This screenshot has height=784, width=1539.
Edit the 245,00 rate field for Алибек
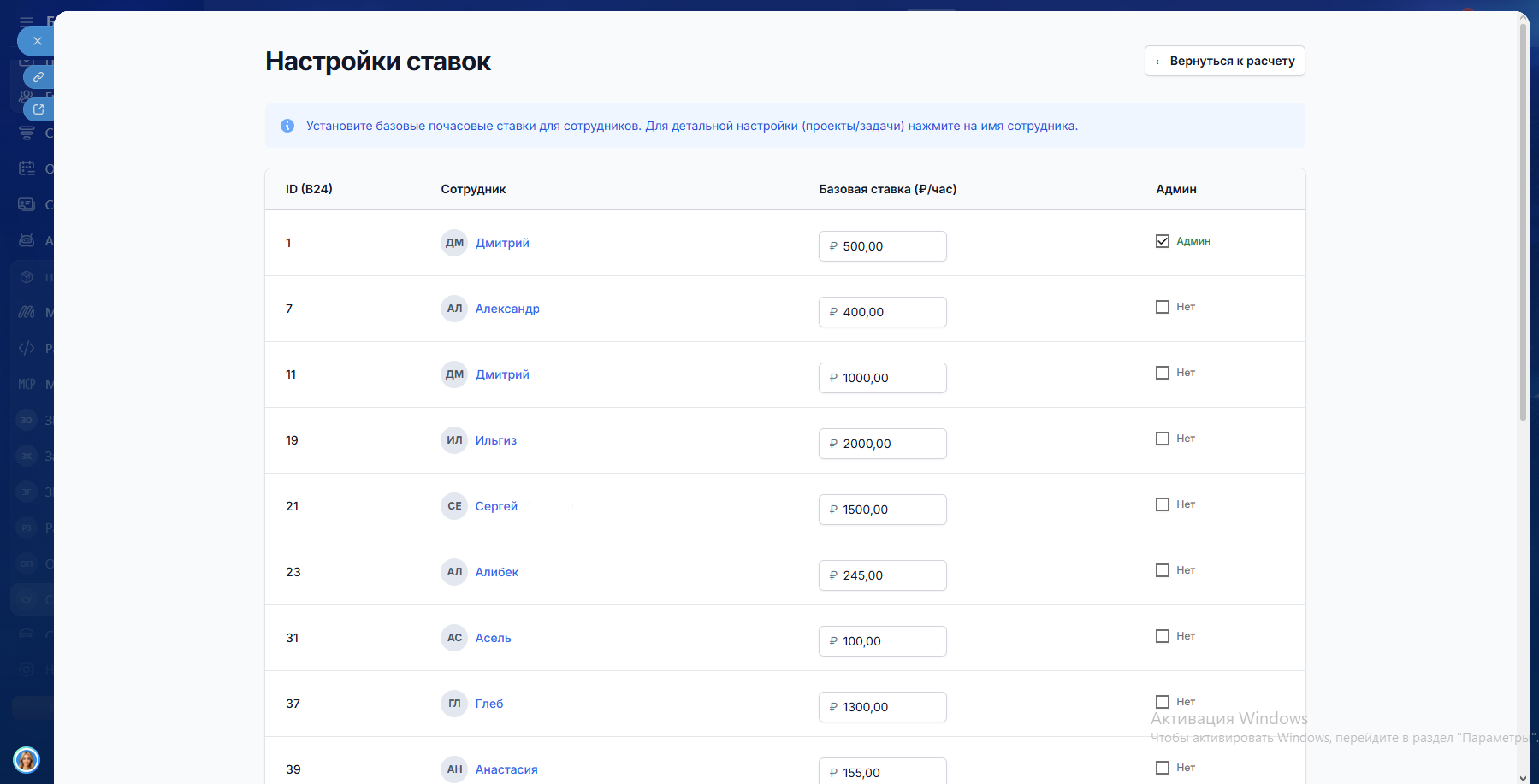[883, 575]
